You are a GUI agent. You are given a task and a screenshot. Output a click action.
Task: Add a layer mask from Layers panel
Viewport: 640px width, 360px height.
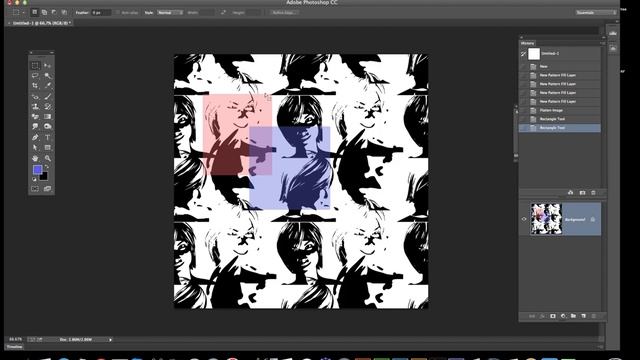tap(553, 316)
